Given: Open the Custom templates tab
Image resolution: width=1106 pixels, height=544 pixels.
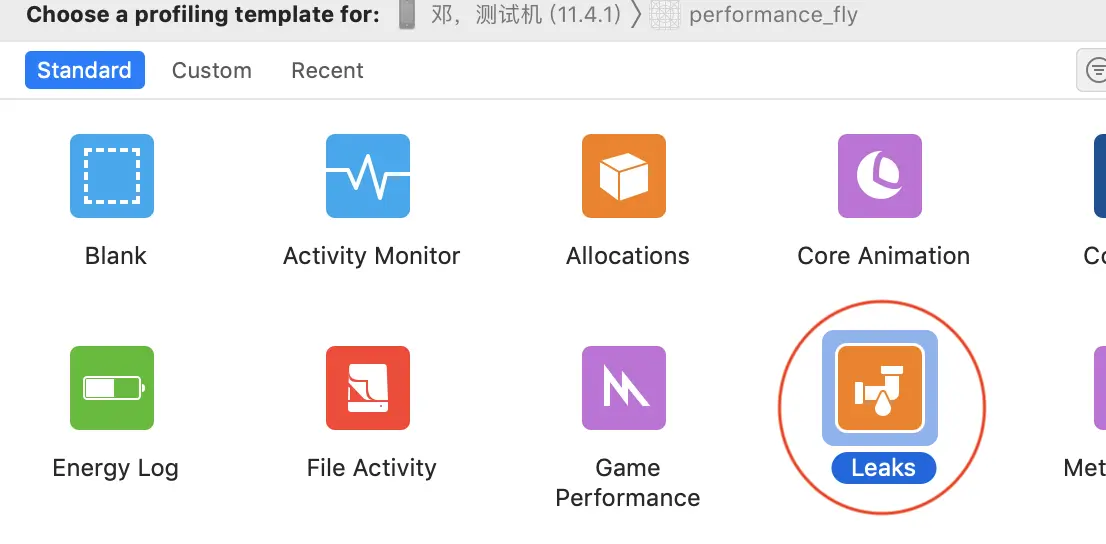Looking at the screenshot, I should 211,70.
